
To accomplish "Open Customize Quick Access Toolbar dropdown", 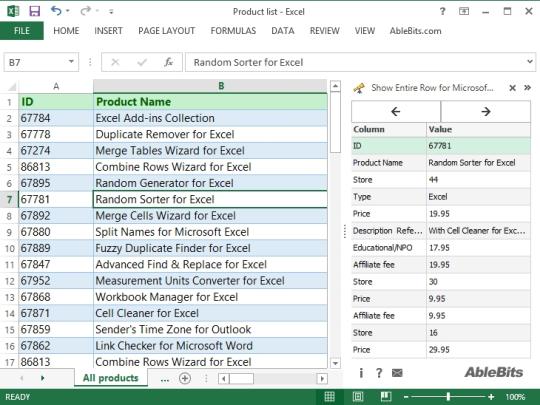I will click(111, 12).
